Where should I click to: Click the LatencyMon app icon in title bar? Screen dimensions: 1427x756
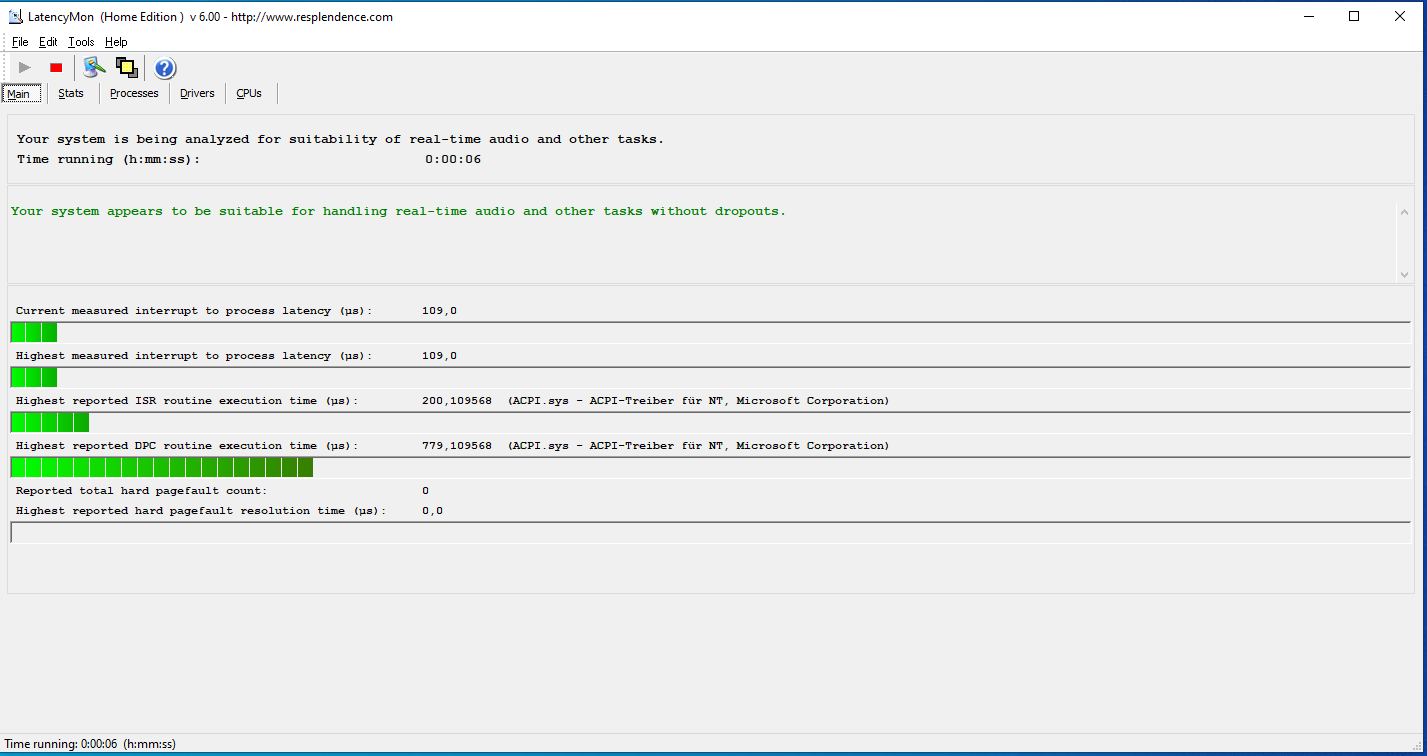tap(15, 16)
